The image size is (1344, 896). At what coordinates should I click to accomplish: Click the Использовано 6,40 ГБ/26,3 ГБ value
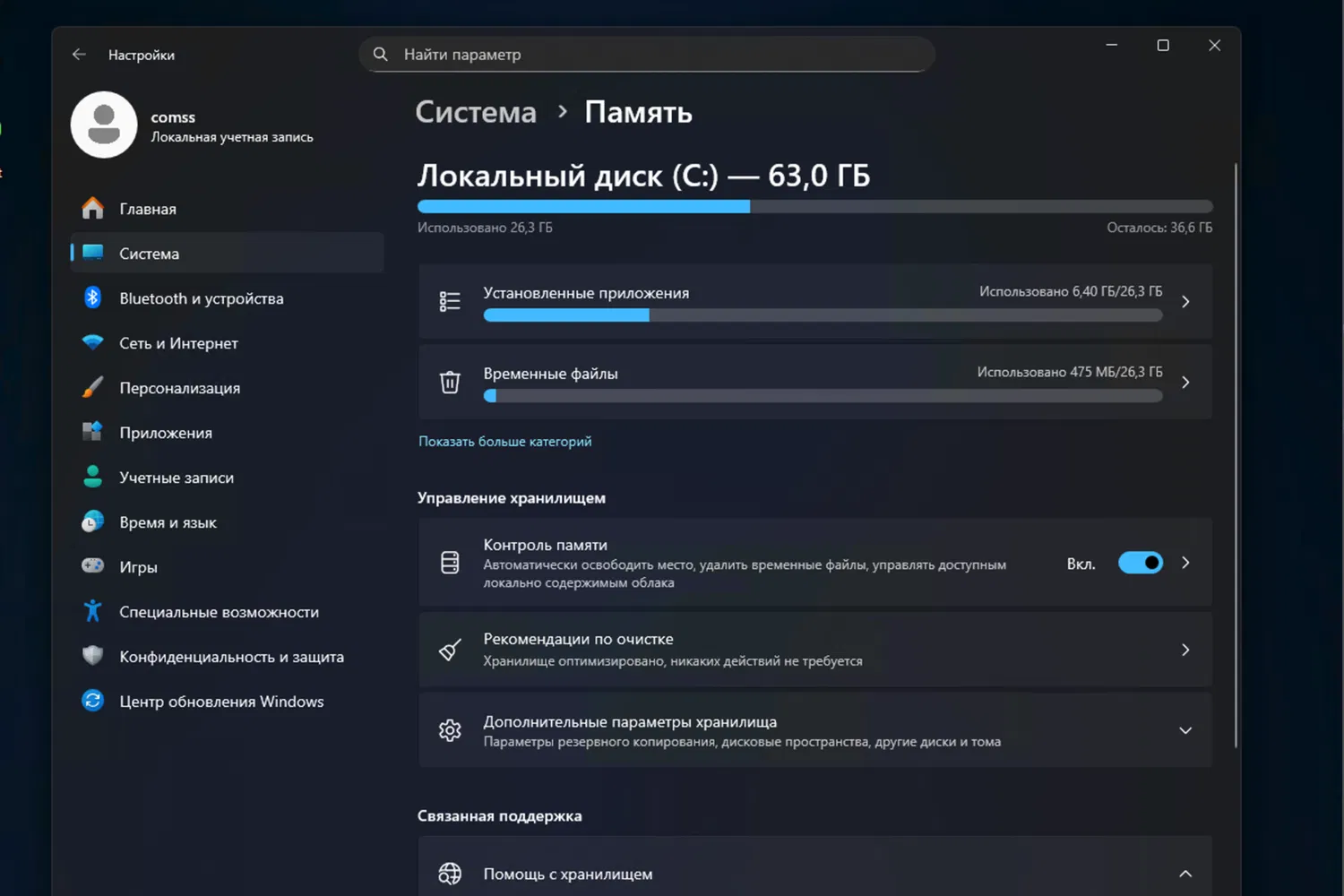coord(1071,291)
